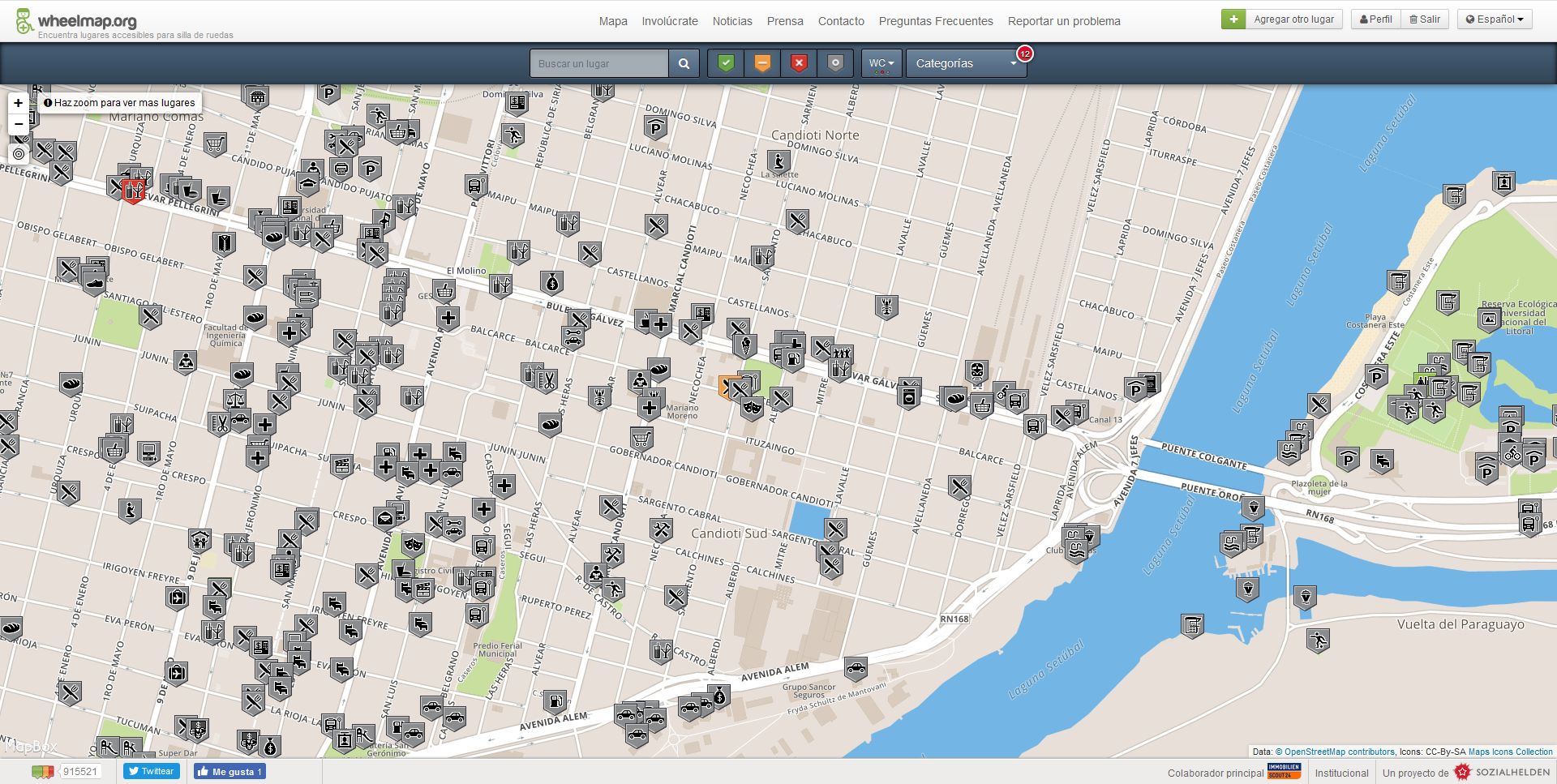The width and height of the screenshot is (1557, 784).
Task: Open the boat marker beside Puente Oroño
Action: 1253,508
